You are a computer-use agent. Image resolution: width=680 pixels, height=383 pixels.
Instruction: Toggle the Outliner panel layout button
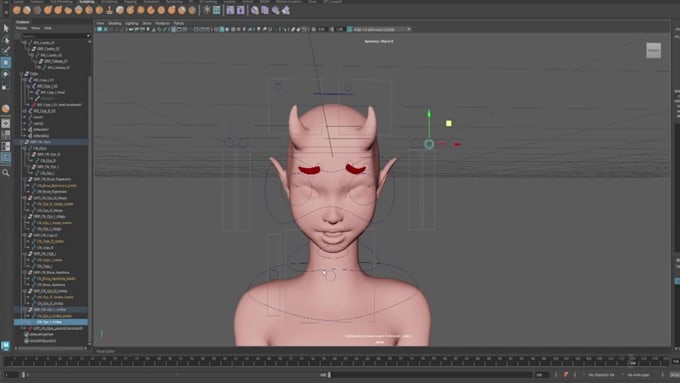pos(6,157)
